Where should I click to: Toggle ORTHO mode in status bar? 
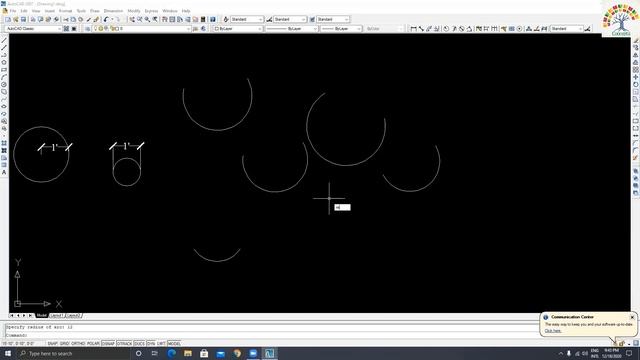78,344
